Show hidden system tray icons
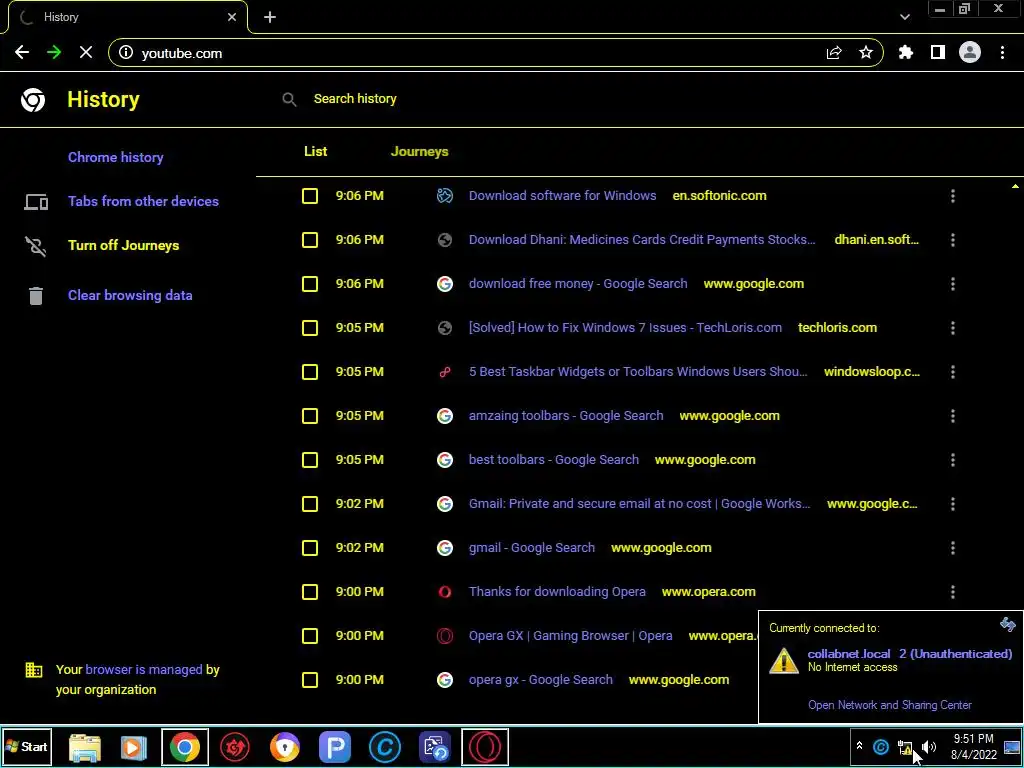The width and height of the screenshot is (1024, 768). (x=859, y=746)
